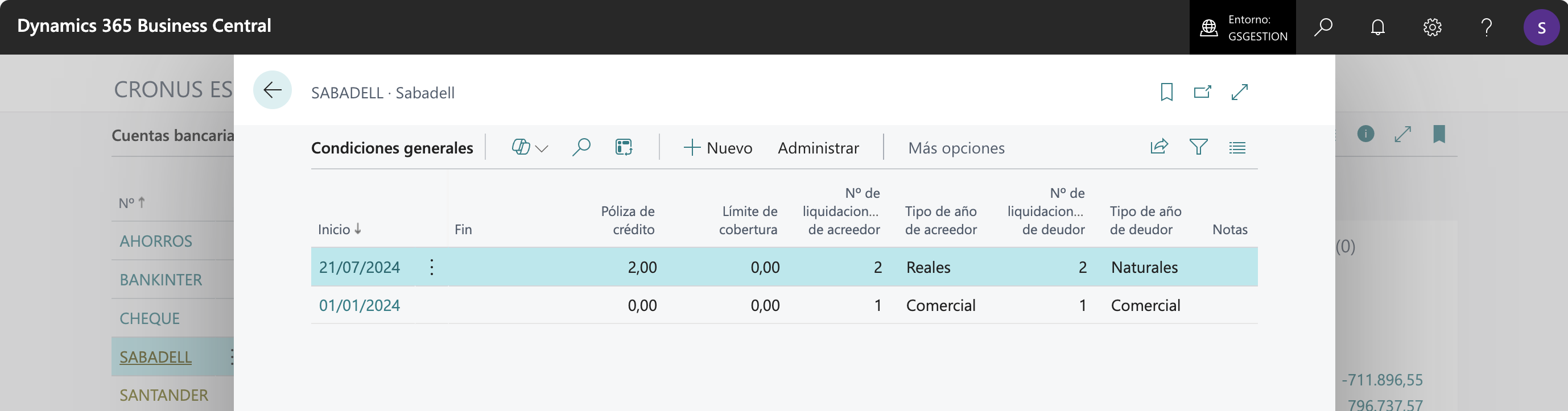Image resolution: width=1568 pixels, height=411 pixels.
Task: Click the Entorno GSGESTION environment indicator
Action: tap(1243, 27)
